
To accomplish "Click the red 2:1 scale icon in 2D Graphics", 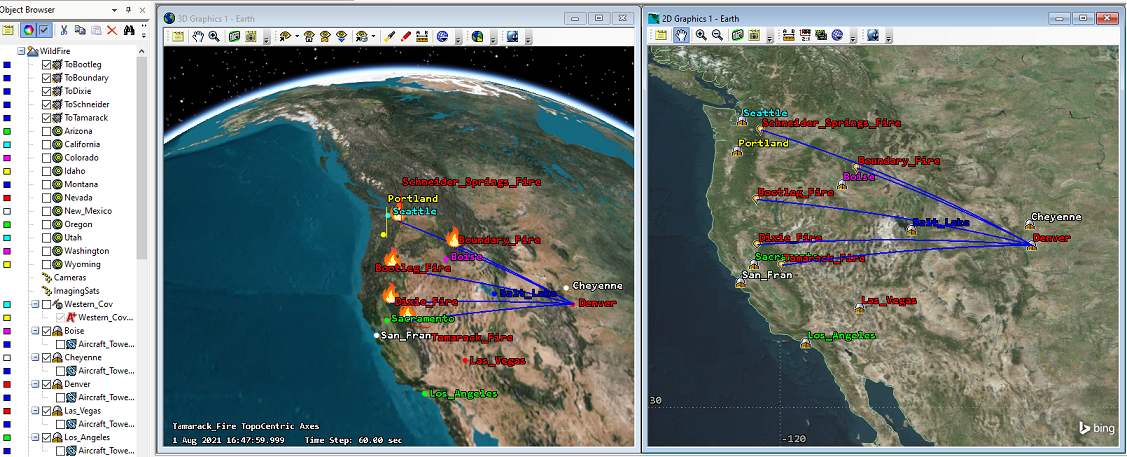I will pyautogui.click(x=805, y=35).
